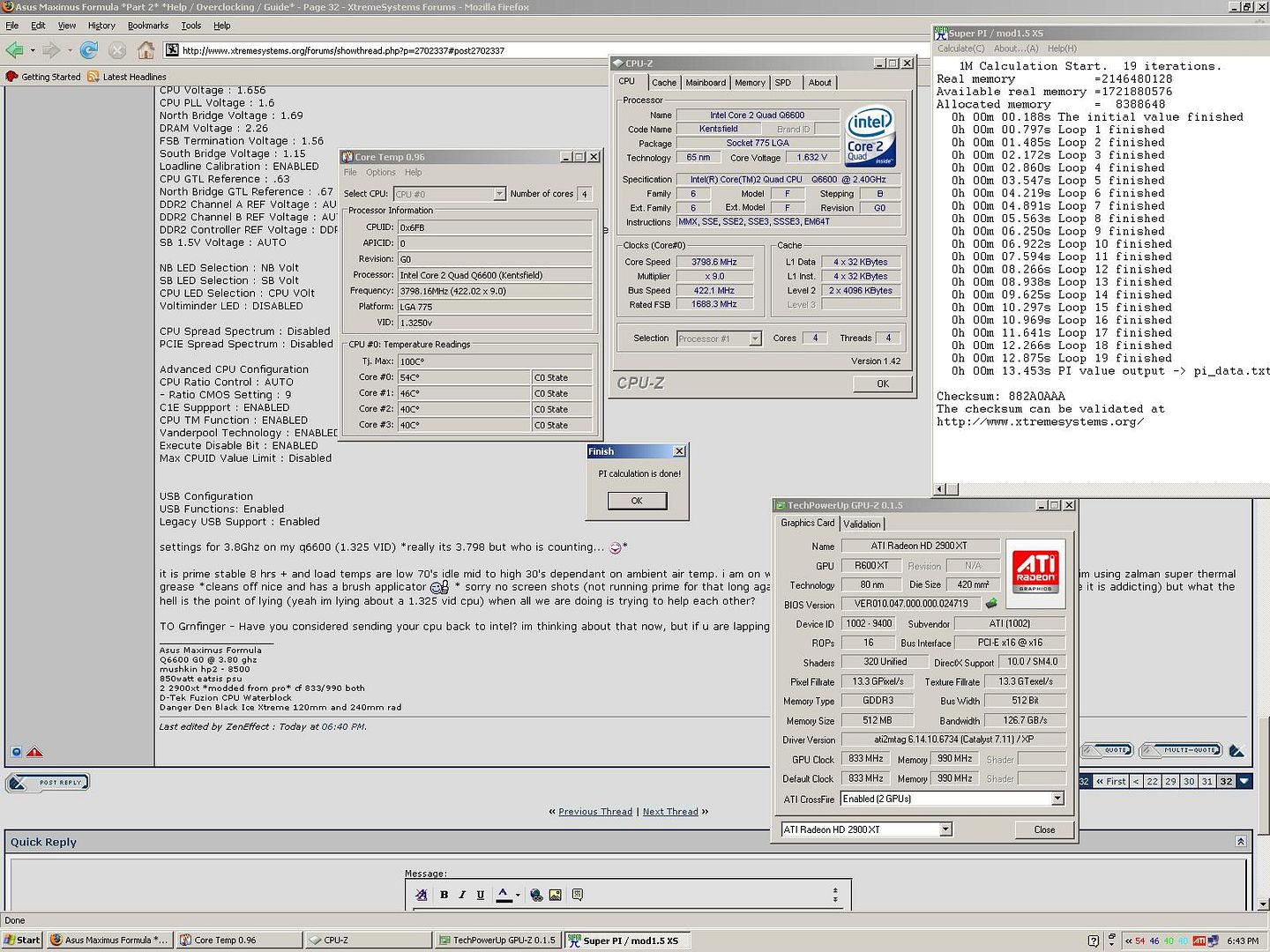Click the report post warning triangle icon

pos(34,752)
